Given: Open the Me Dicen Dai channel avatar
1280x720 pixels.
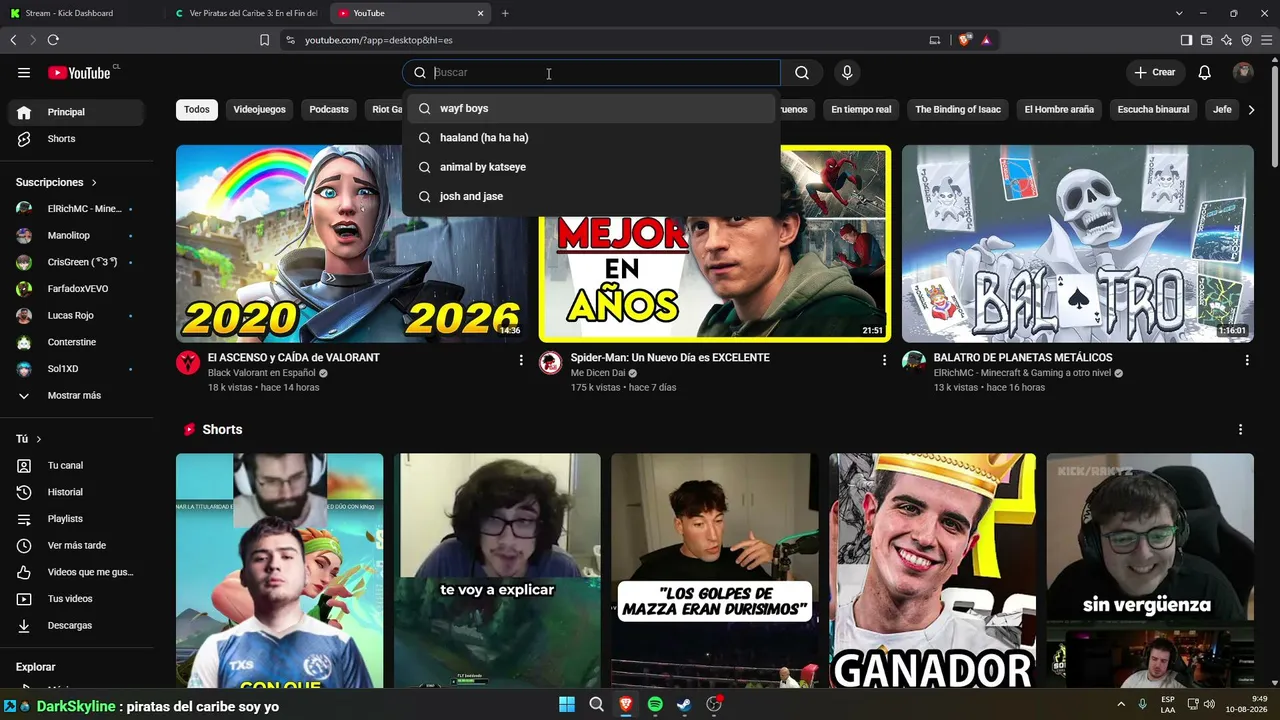Looking at the screenshot, I should (550, 362).
